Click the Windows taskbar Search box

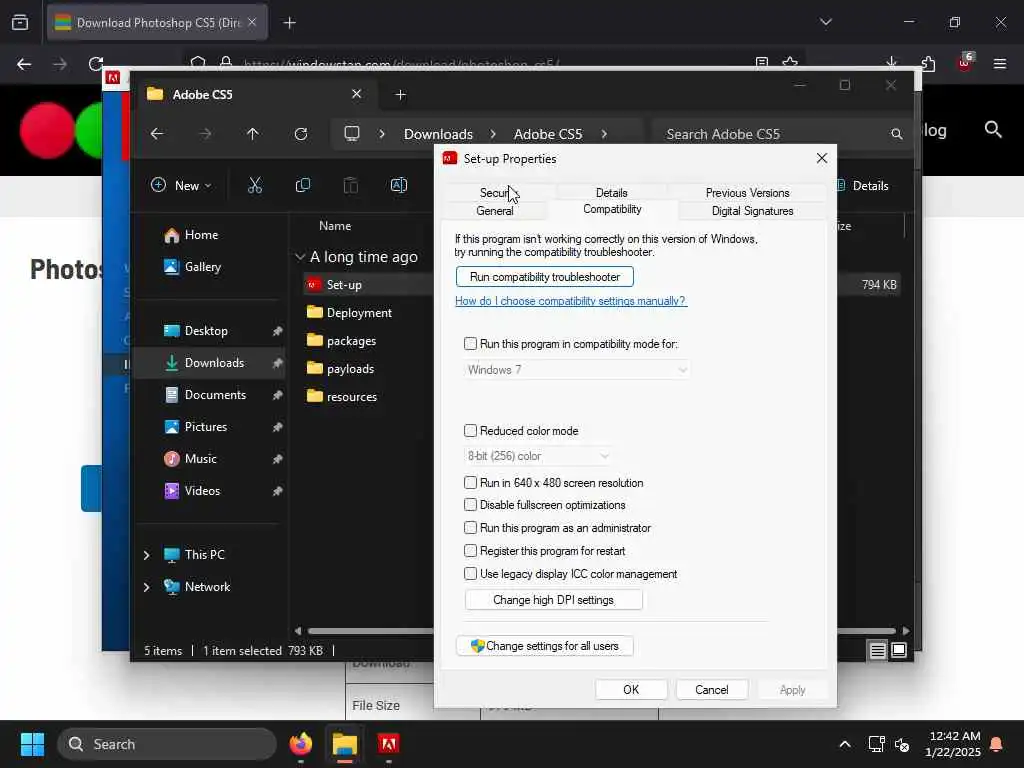(x=167, y=744)
